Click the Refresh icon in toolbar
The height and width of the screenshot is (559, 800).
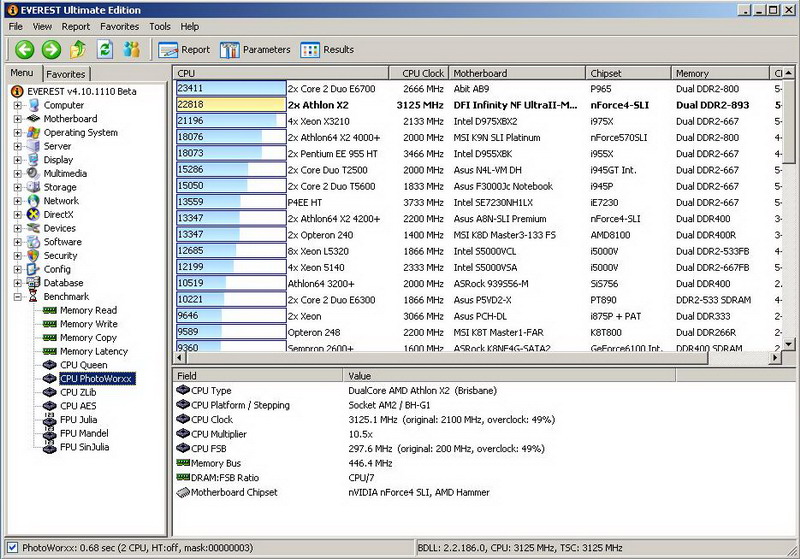[104, 49]
